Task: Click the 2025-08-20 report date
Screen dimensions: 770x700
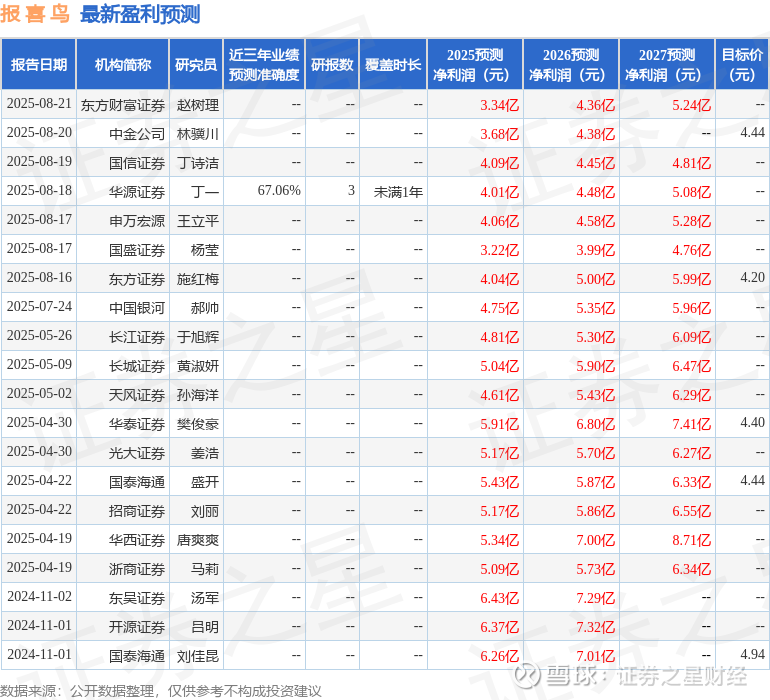Action: (x=39, y=133)
